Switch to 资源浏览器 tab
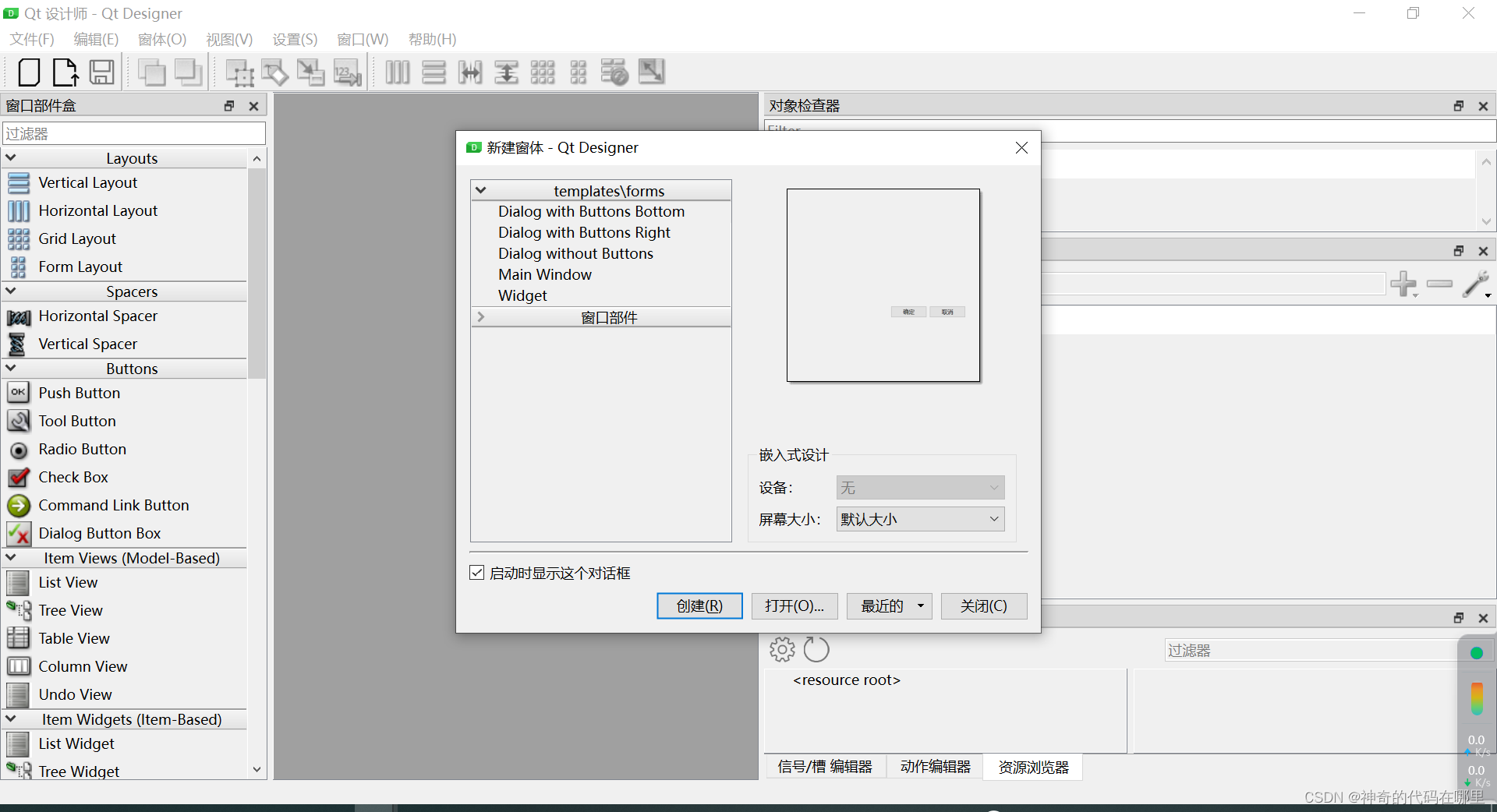This screenshot has width=1497, height=812. point(1033,767)
